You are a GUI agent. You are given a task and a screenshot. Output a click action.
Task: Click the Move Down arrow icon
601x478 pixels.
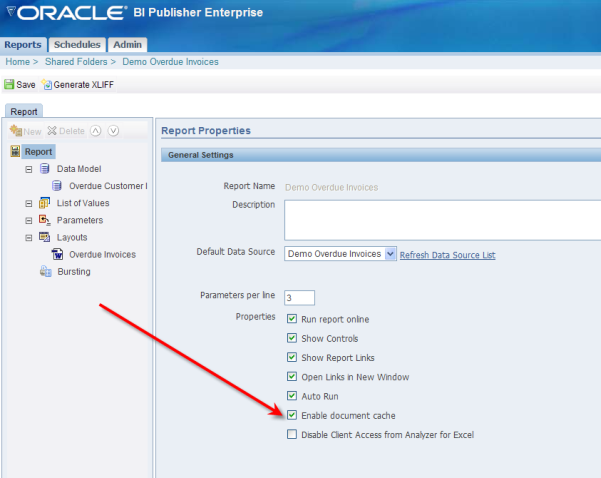[113, 131]
